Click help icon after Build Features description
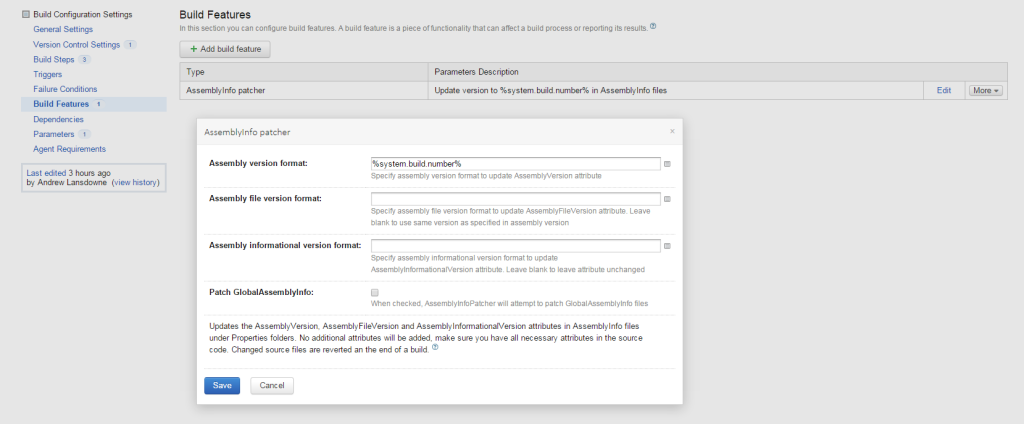This screenshot has width=1024, height=424. point(653,26)
